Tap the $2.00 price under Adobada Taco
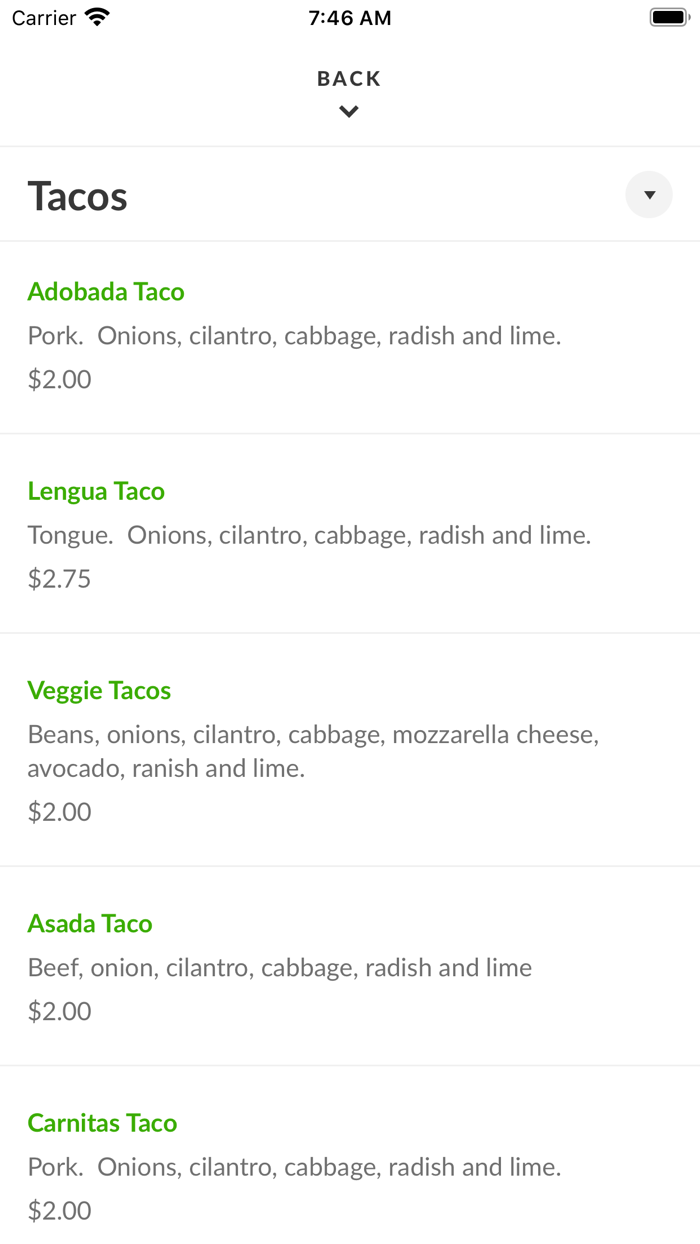700x1244 pixels. (x=59, y=379)
